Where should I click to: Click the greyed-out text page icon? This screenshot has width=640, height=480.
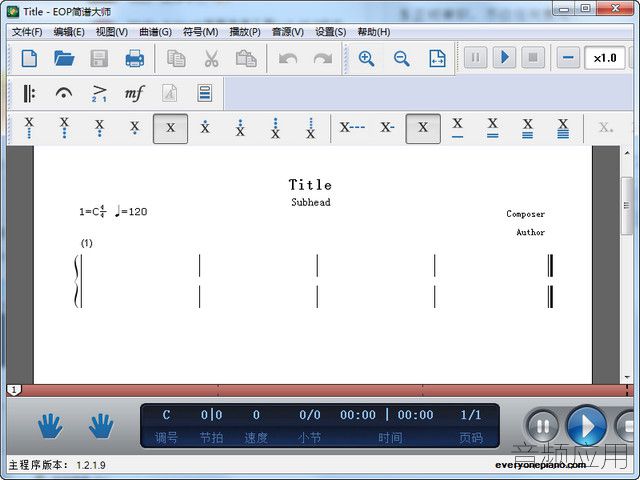coord(169,93)
